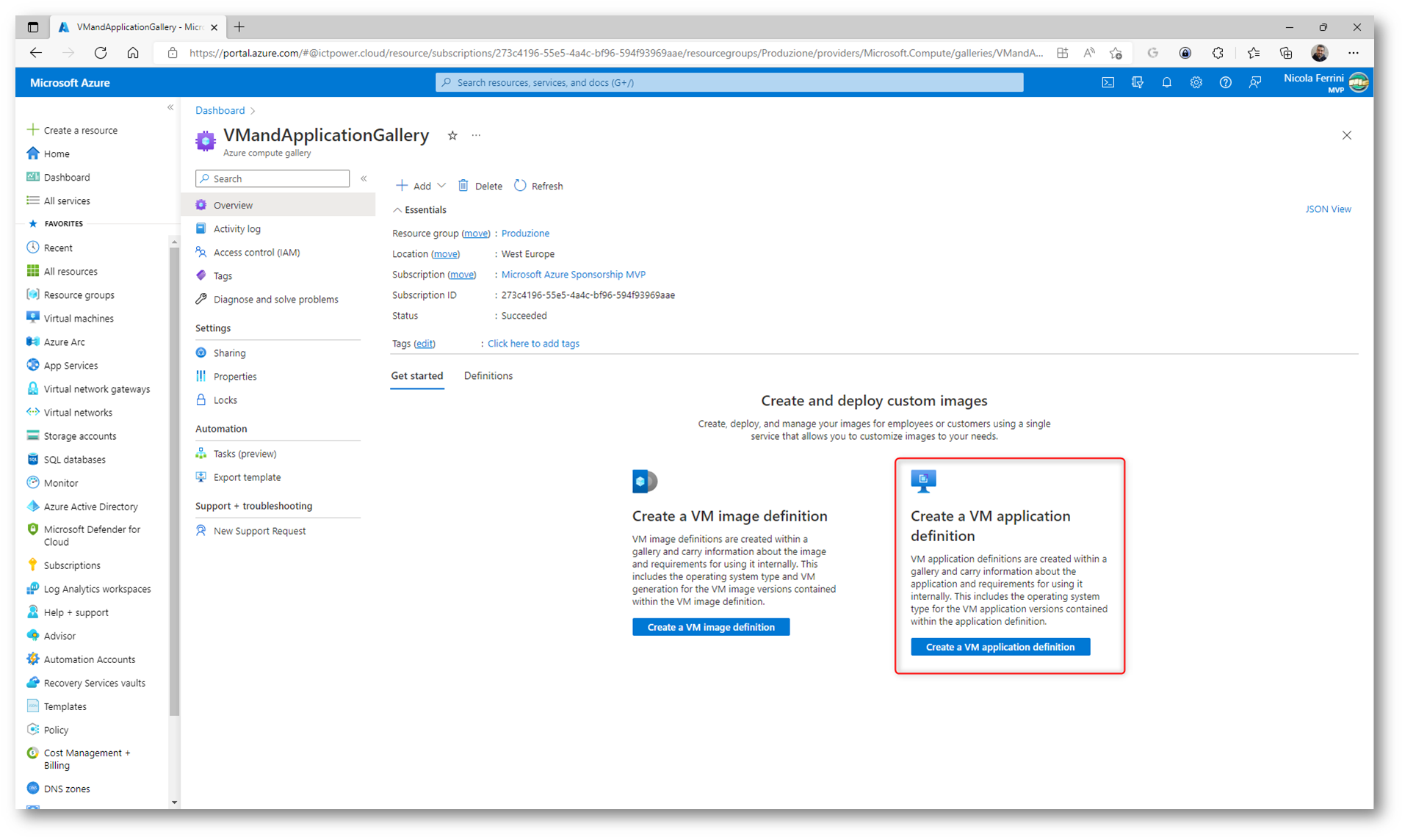Open SQL databases in favorites

(74, 459)
